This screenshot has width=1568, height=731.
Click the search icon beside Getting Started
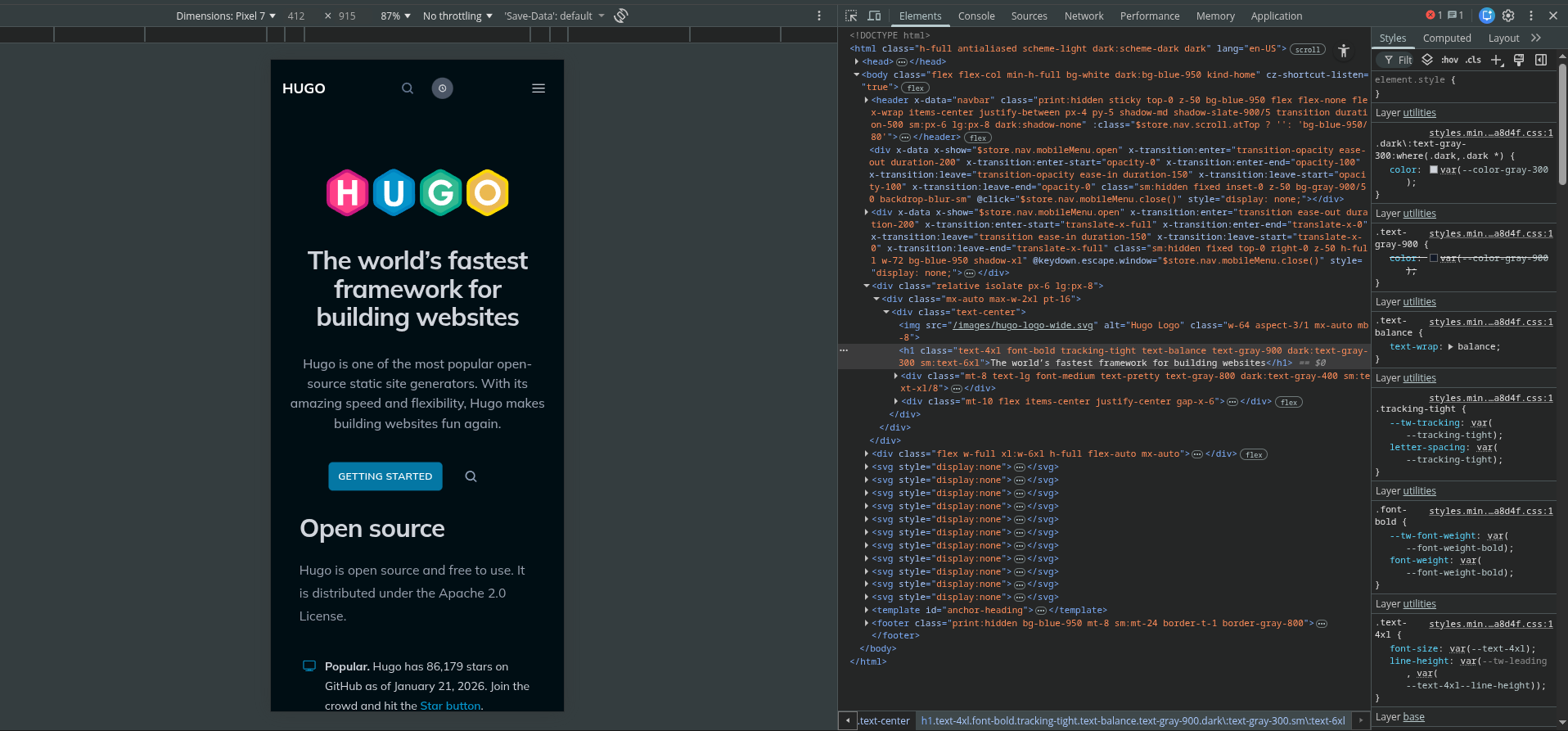click(x=471, y=476)
